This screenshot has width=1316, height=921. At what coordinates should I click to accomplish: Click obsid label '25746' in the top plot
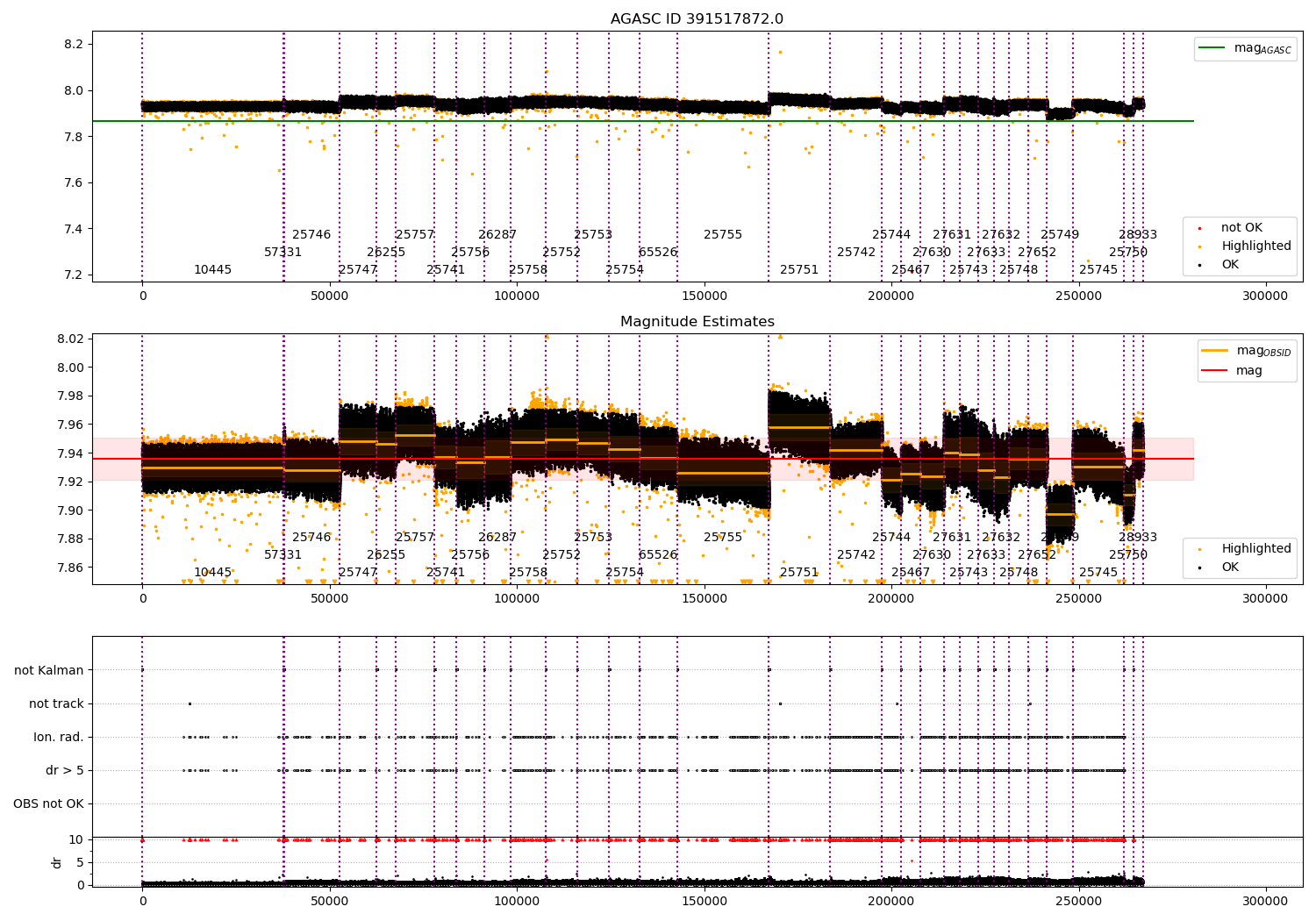click(312, 235)
